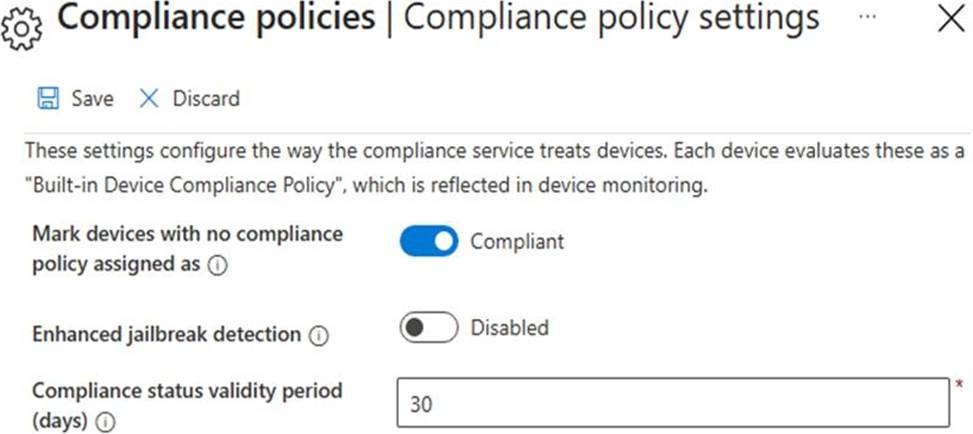Viewport: 973px width, 434px height.
Task: Click the Discard button label
Action: (206, 98)
